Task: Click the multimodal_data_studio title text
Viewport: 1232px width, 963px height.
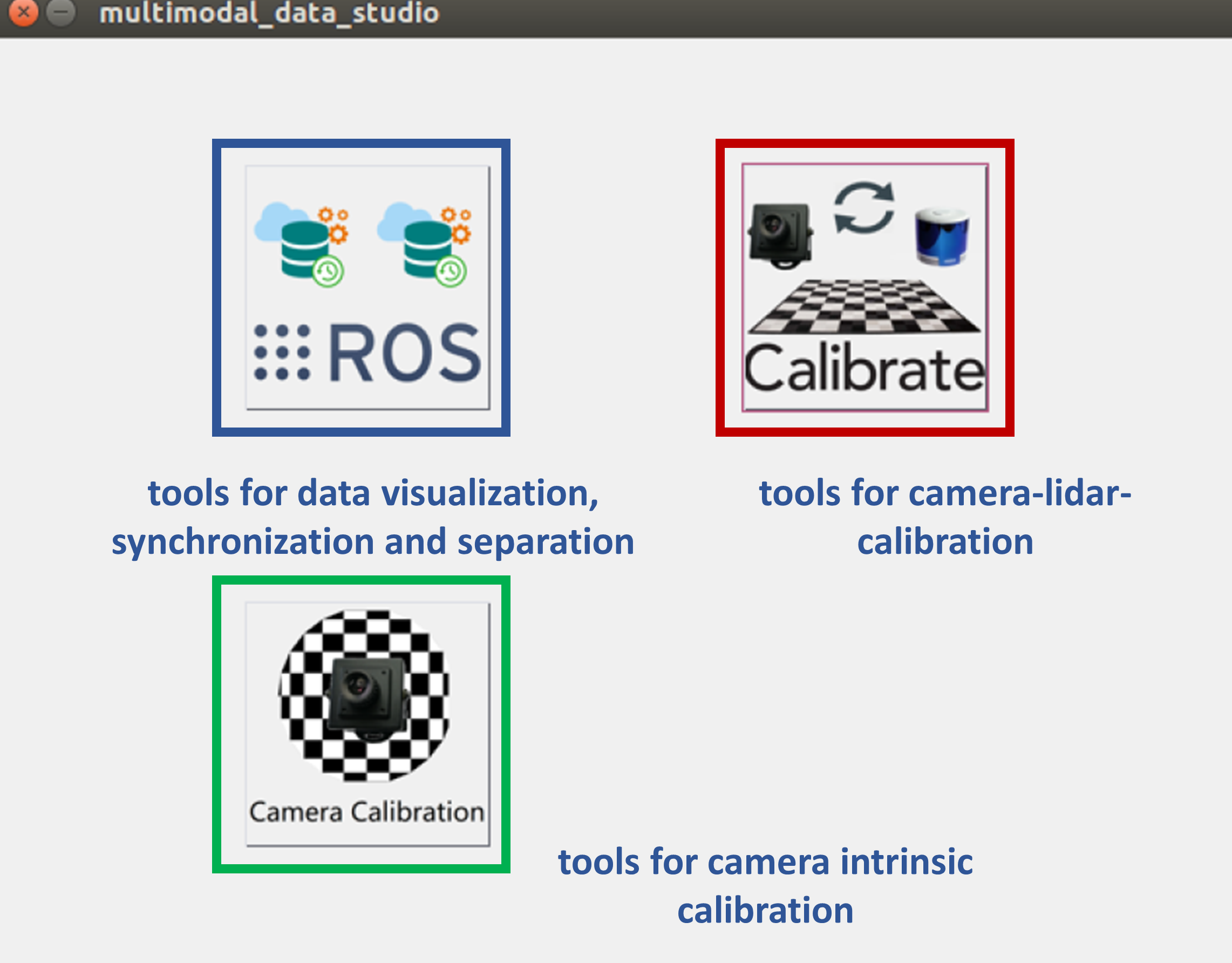Action: 269,12
